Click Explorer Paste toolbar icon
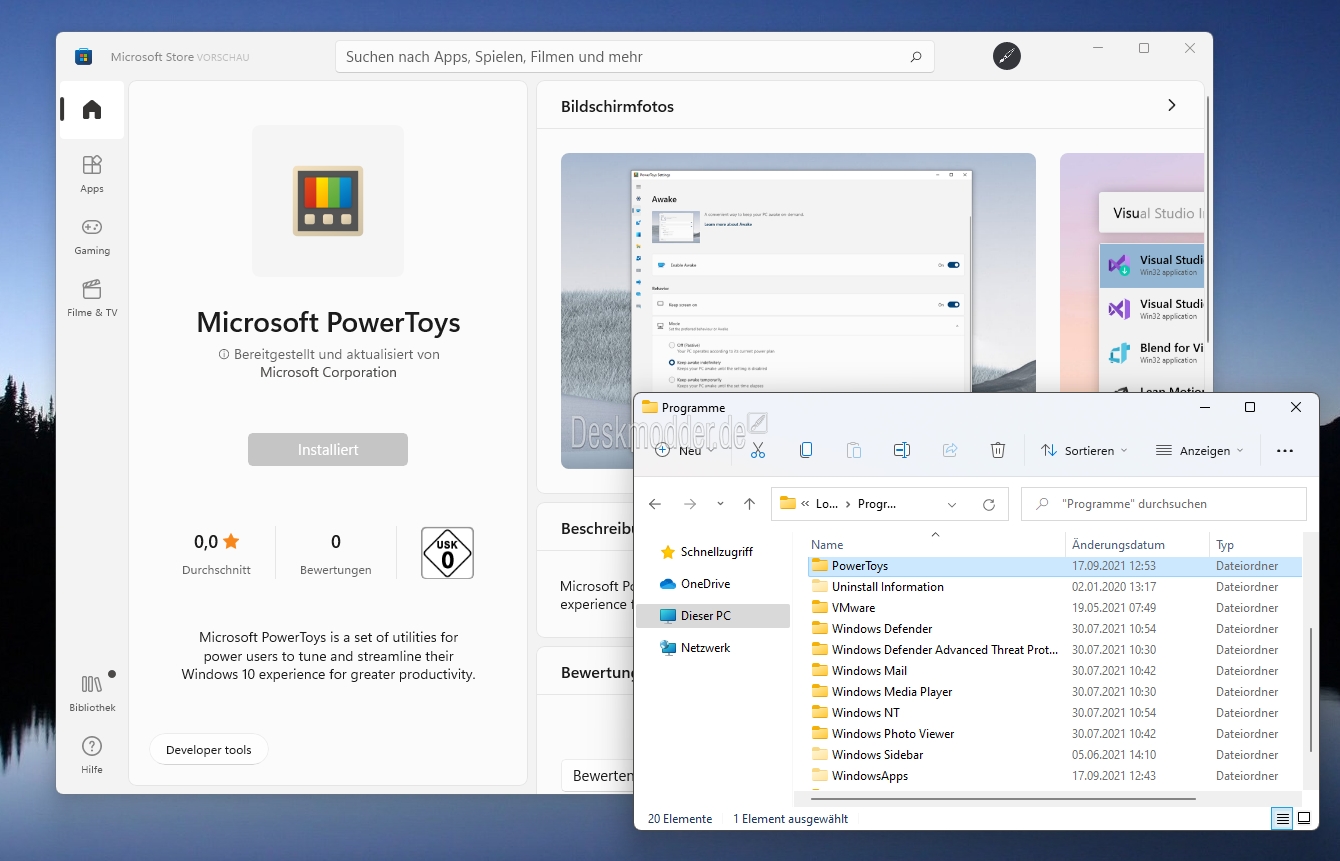Image resolution: width=1340 pixels, height=861 pixels. coord(854,451)
